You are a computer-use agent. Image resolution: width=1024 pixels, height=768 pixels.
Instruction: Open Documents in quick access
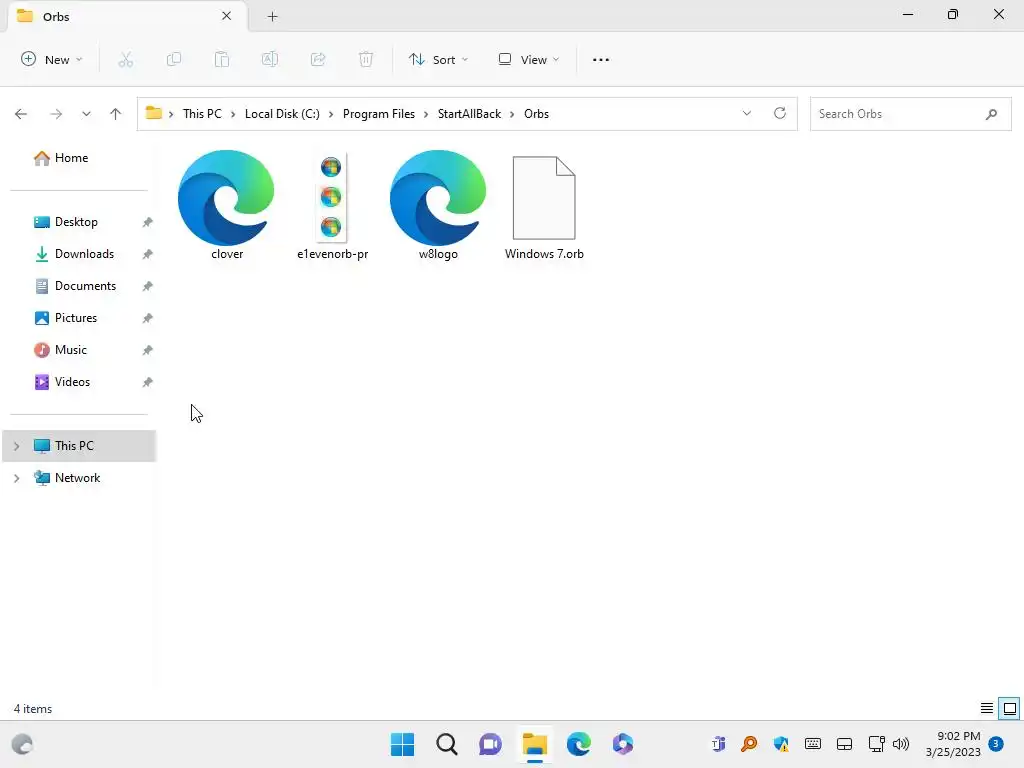tap(86, 286)
